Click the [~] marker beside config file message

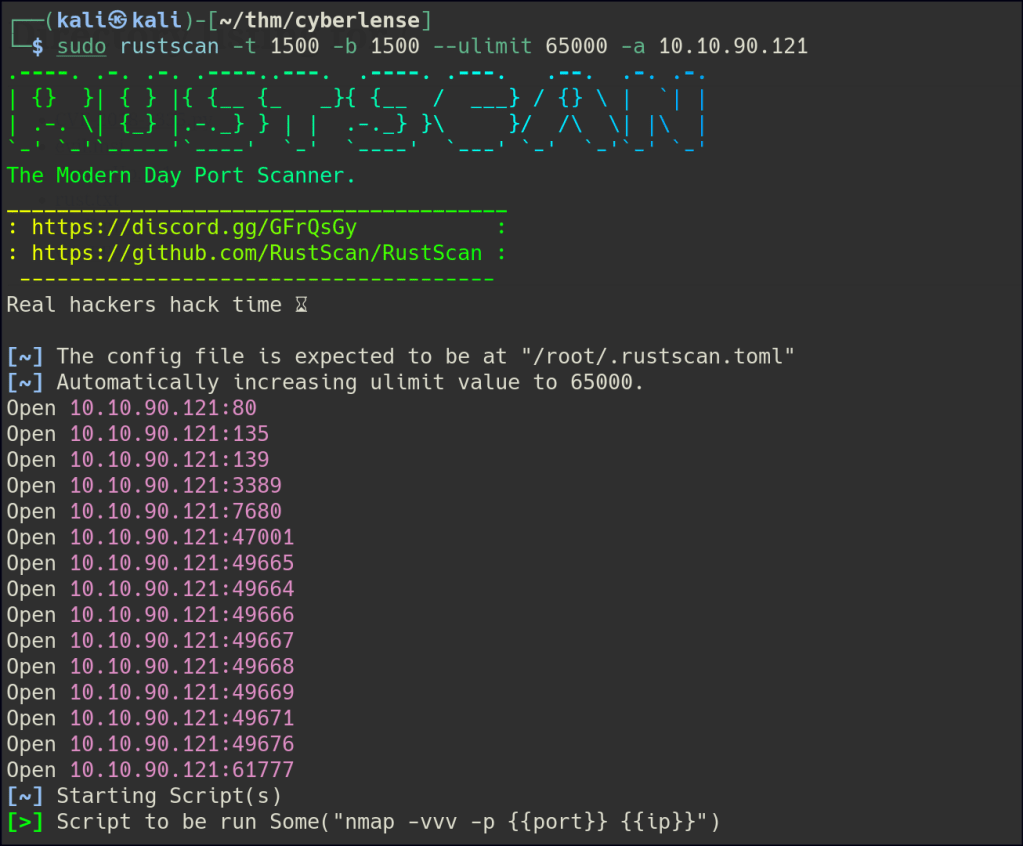24,356
